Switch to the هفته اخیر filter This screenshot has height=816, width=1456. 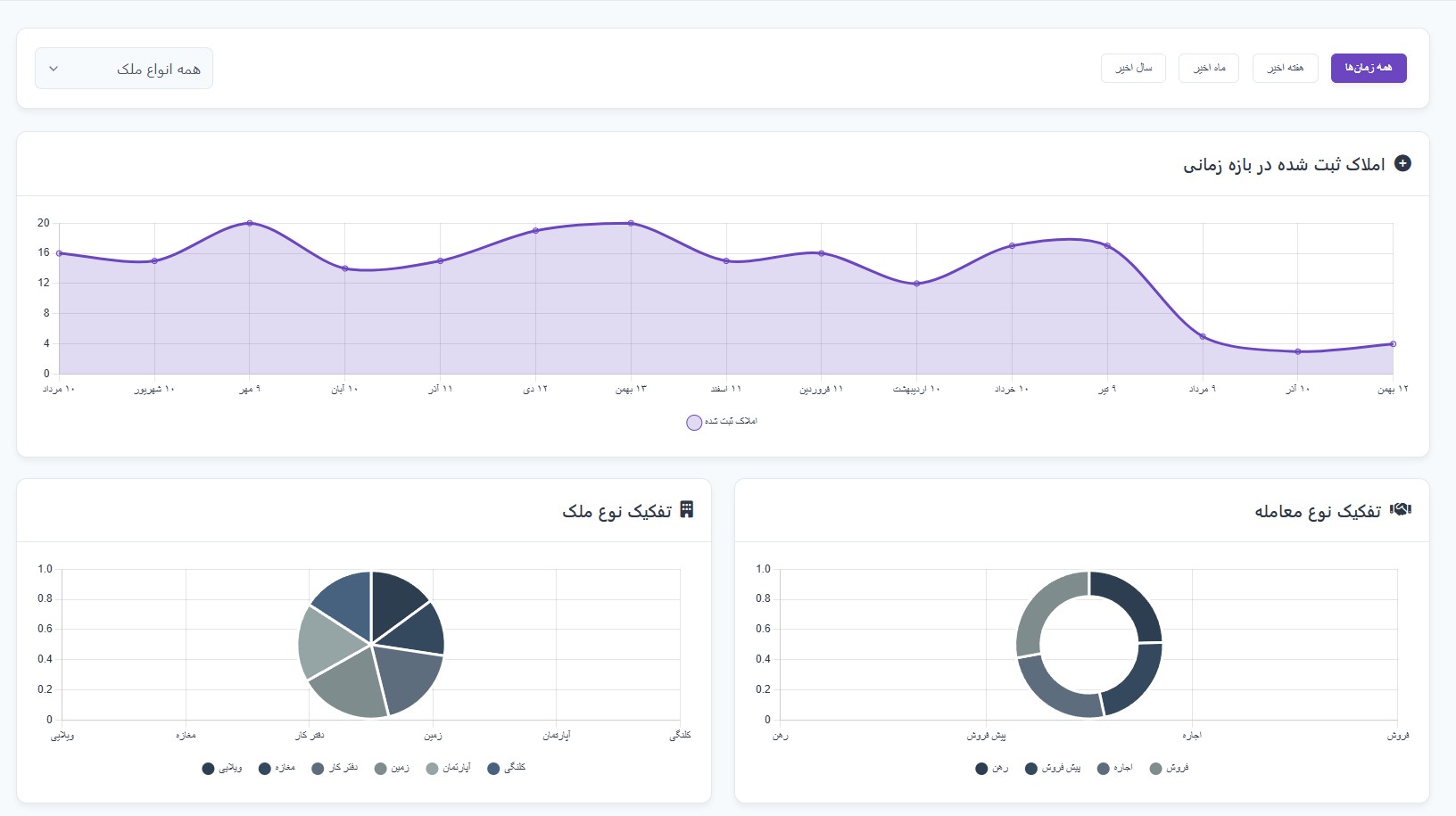click(1286, 68)
